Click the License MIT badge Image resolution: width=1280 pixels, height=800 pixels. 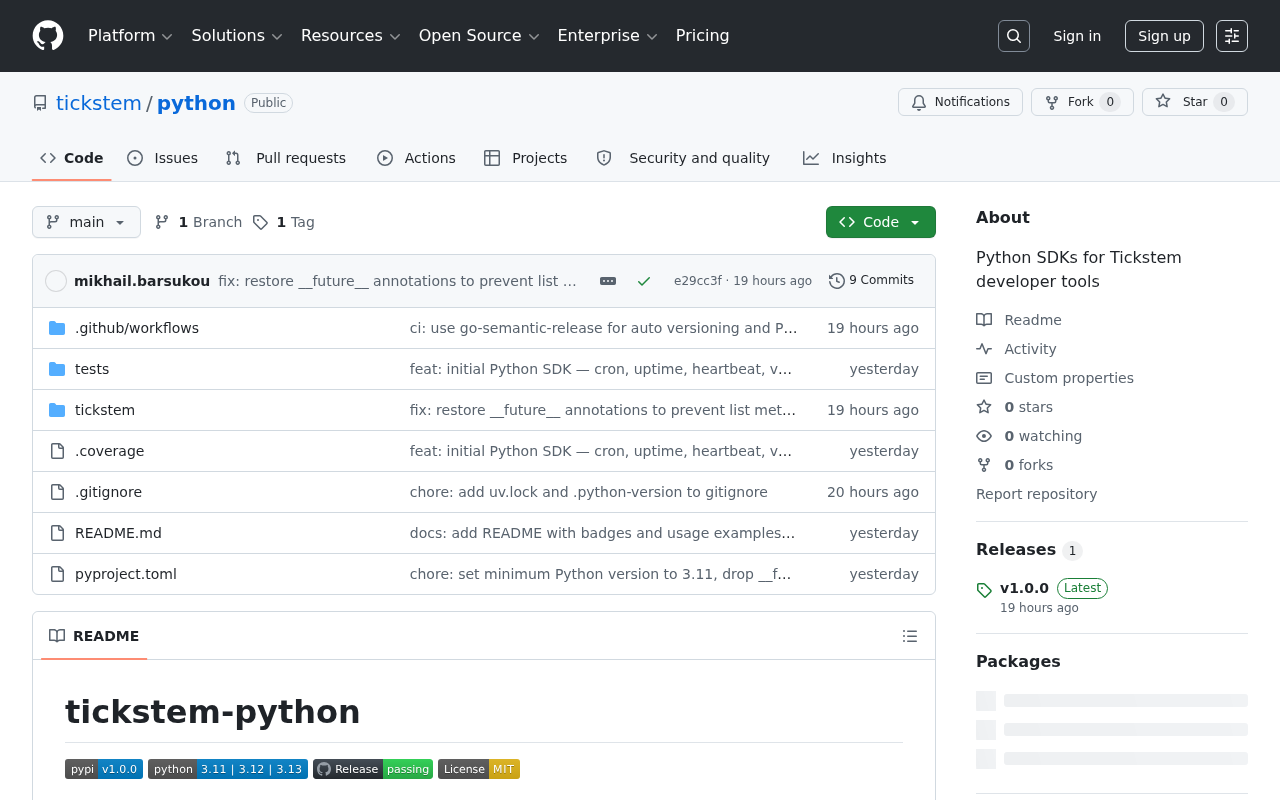coord(479,769)
